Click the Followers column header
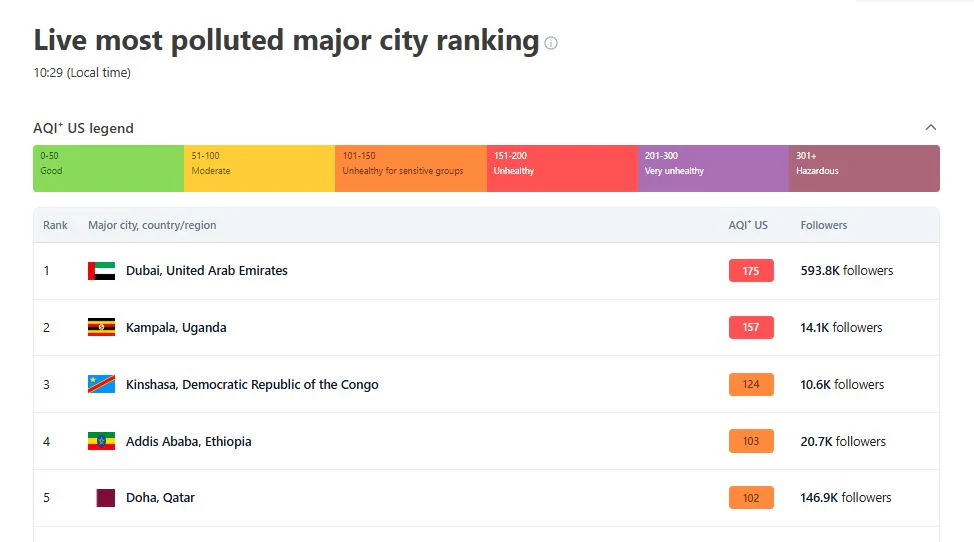This screenshot has width=974, height=542. click(824, 225)
